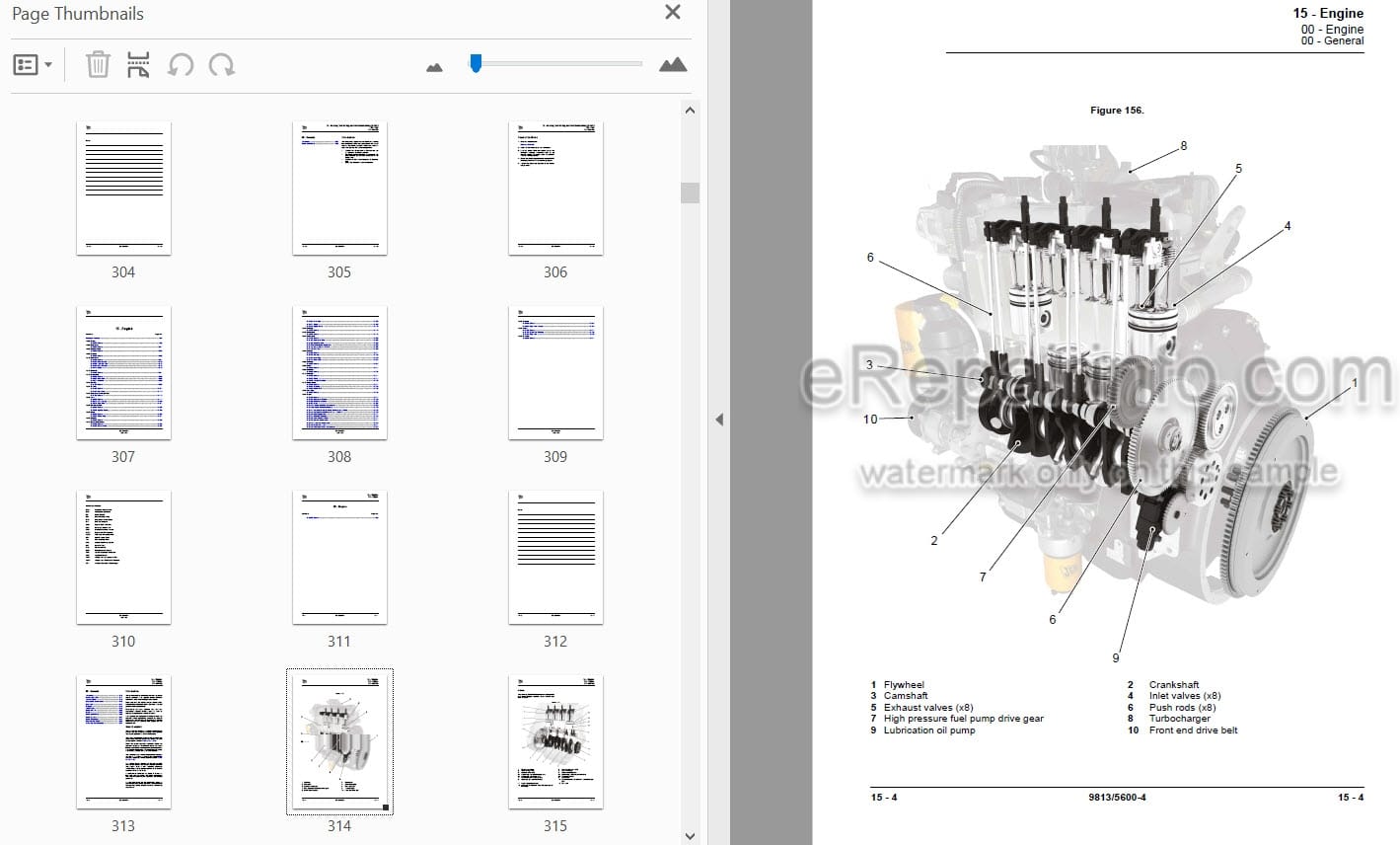1400x845 pixels.
Task: Click the 'Turbocharger' legend entry
Action: pos(1180,719)
